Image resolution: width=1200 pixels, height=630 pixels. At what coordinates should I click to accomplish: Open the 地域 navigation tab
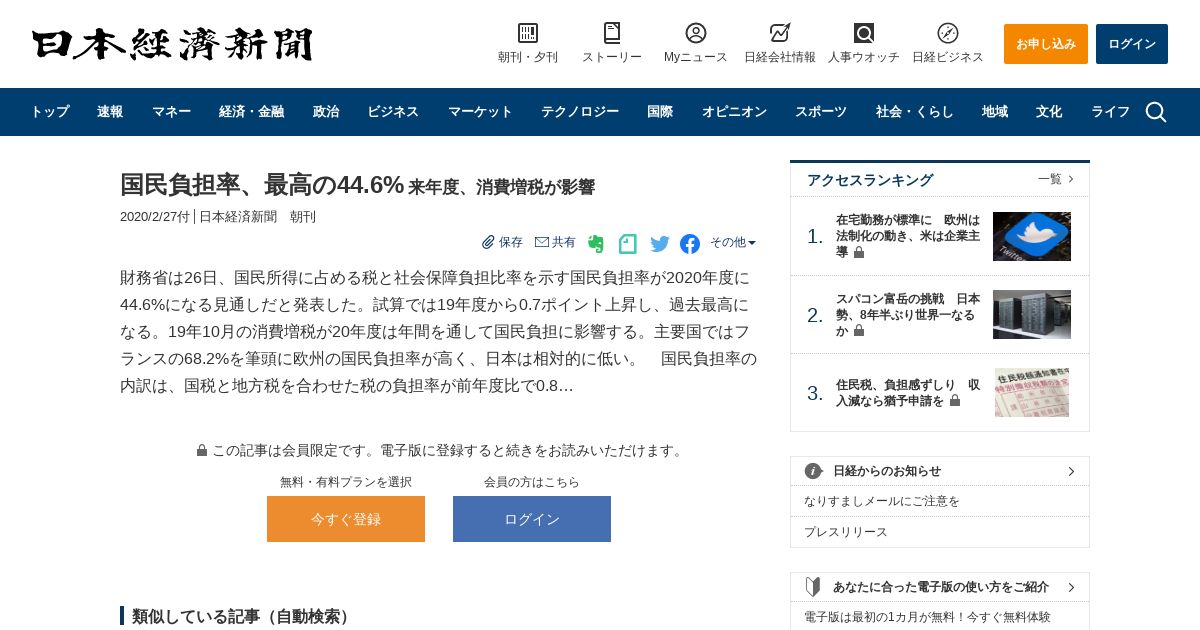pyautogui.click(x=995, y=112)
